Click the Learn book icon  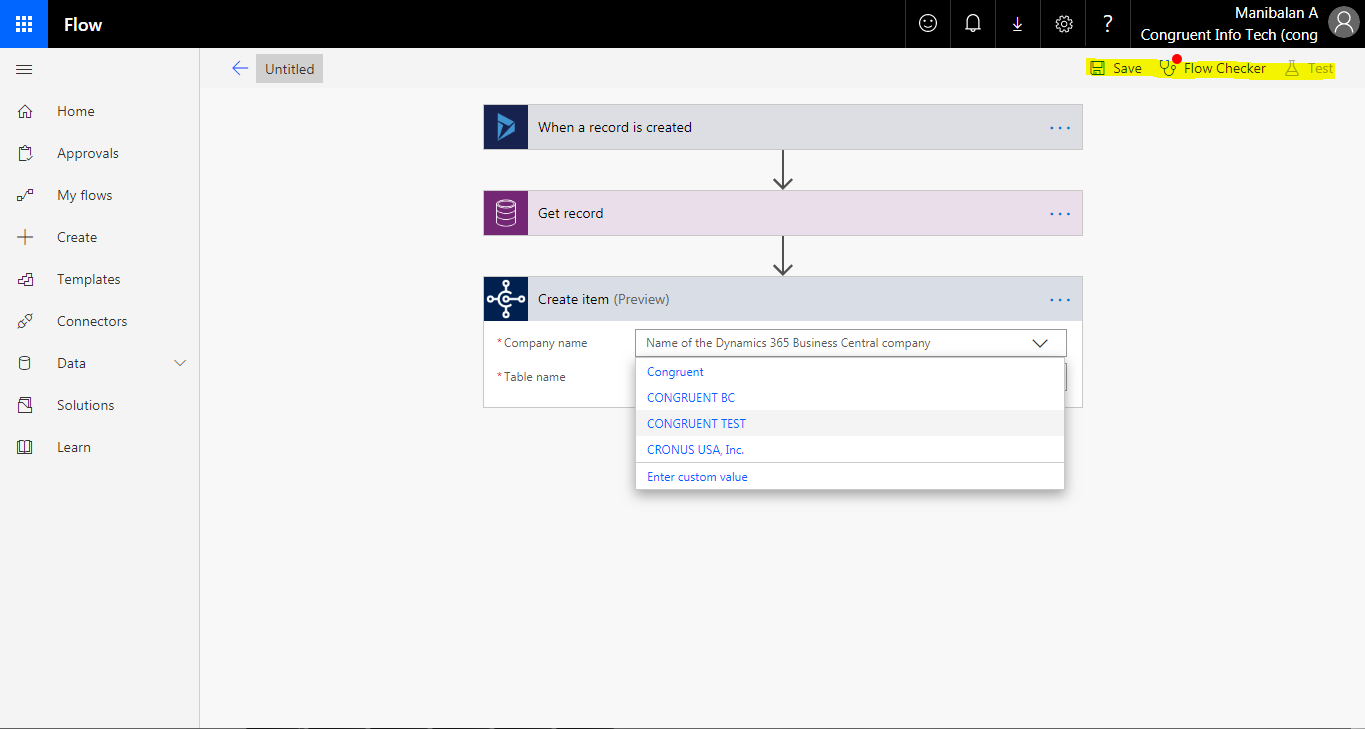25,447
